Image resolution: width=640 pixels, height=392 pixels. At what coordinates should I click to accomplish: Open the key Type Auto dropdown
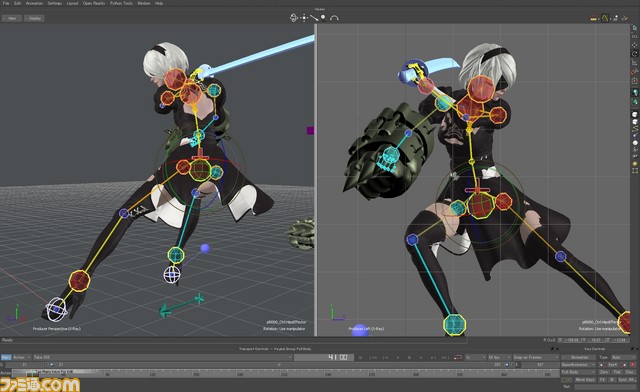624,357
